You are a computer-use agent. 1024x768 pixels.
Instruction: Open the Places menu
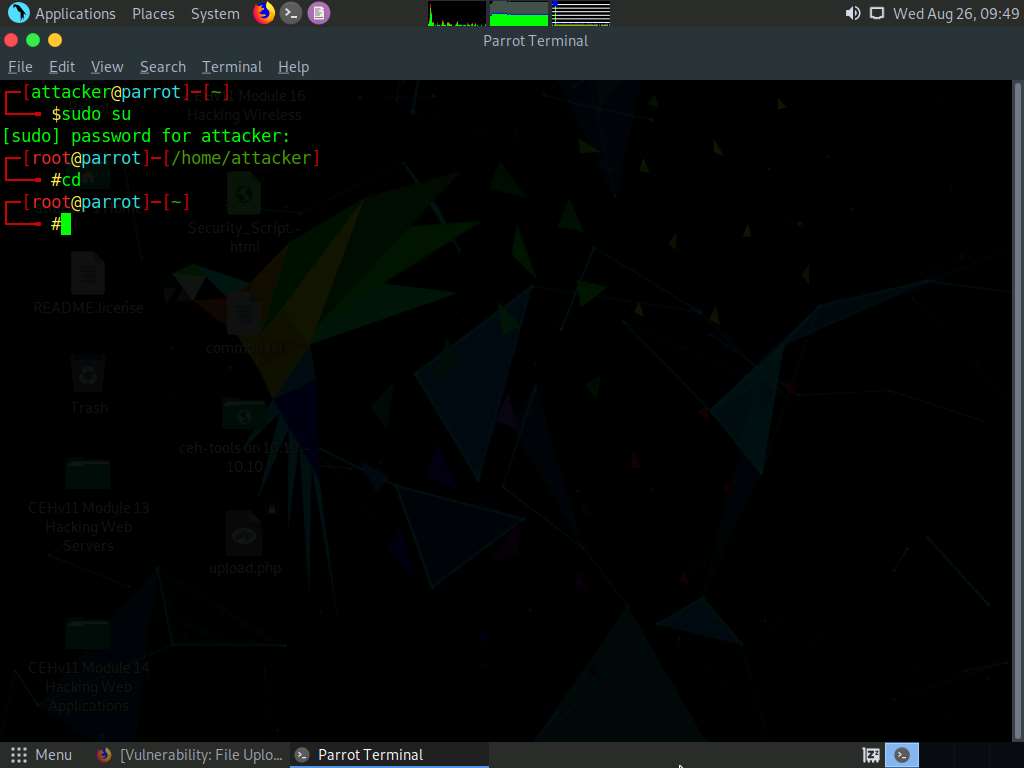pos(152,13)
